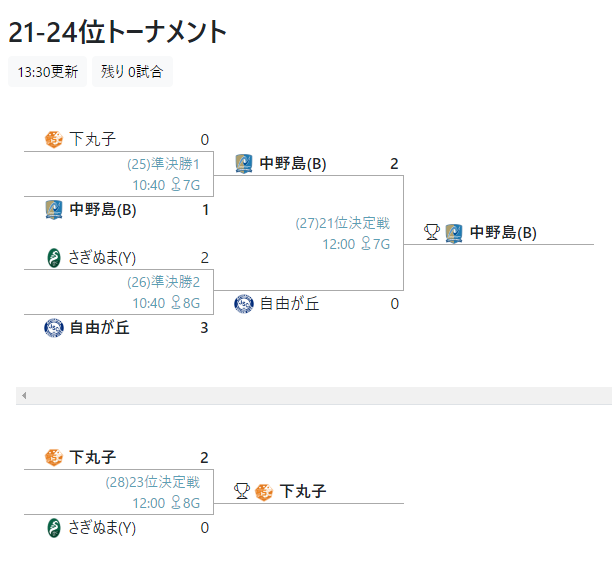Click 中野島(B) team badge in semifinal 1
This screenshot has width=612, height=566.
(x=53, y=210)
